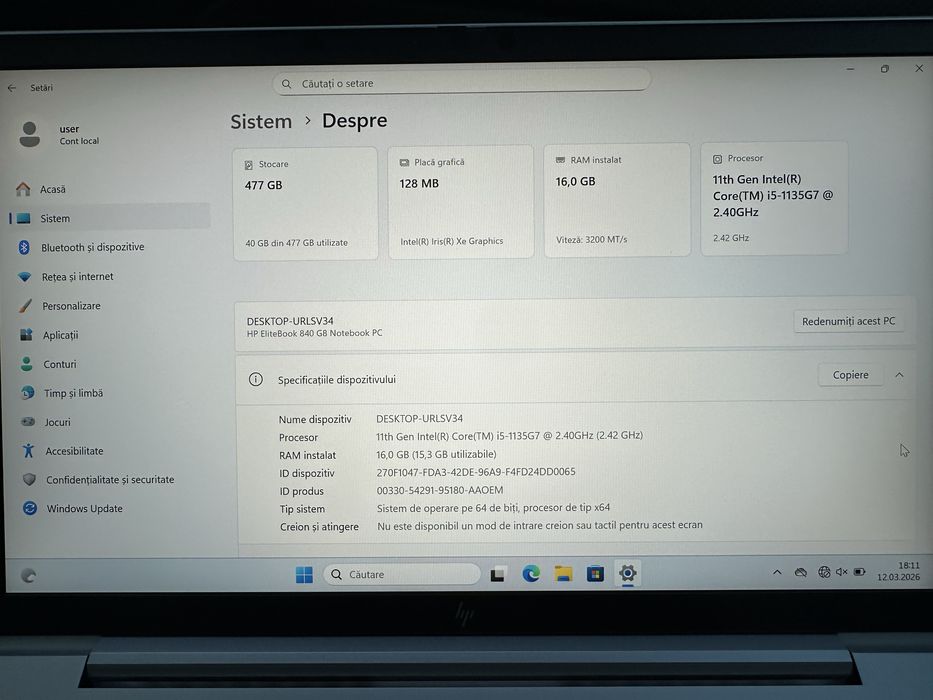This screenshot has height=700, width=933.
Task: Open the Windows Start button
Action: pos(304,574)
